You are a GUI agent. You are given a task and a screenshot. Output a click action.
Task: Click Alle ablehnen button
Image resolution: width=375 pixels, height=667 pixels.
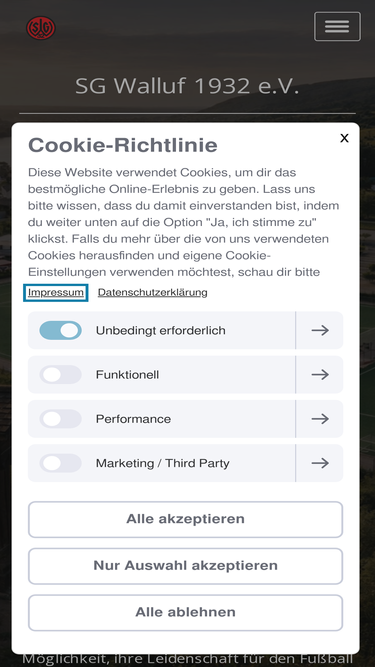(x=185, y=613)
